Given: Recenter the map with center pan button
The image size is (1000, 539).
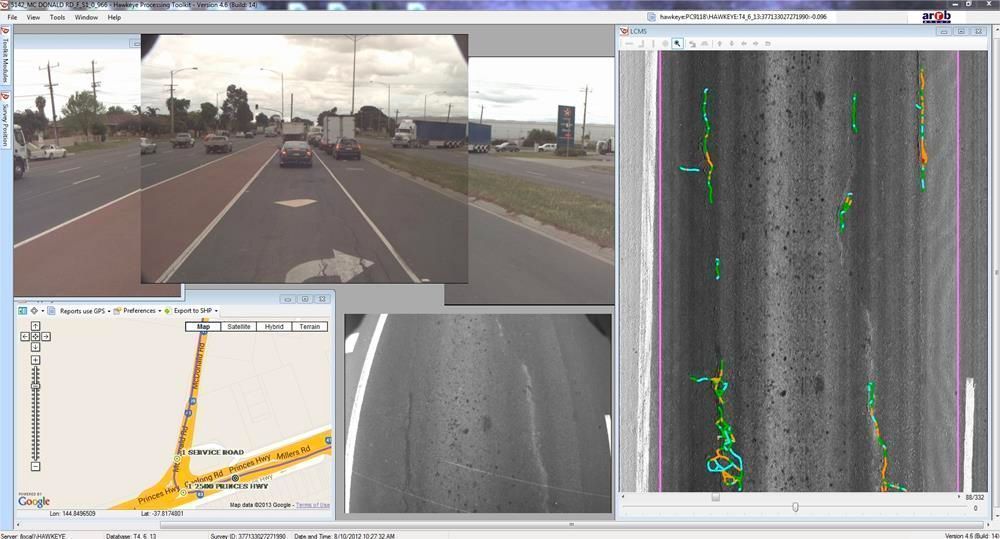Looking at the screenshot, I should 36,336.
